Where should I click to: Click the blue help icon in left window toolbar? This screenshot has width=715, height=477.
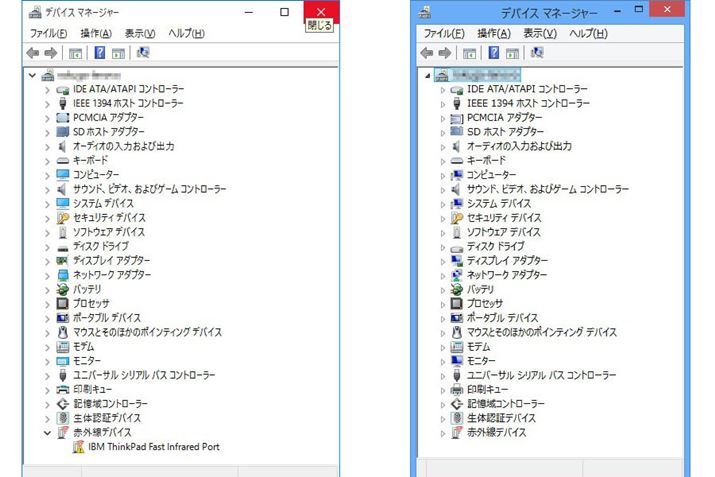click(x=99, y=53)
